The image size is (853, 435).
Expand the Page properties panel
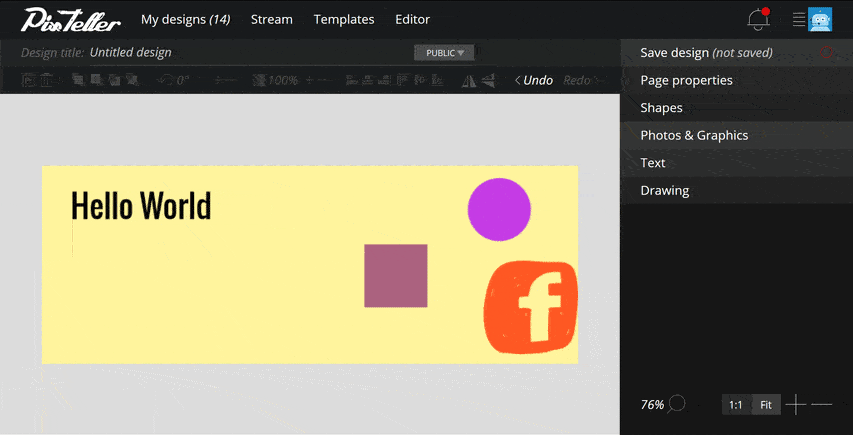(x=737, y=80)
